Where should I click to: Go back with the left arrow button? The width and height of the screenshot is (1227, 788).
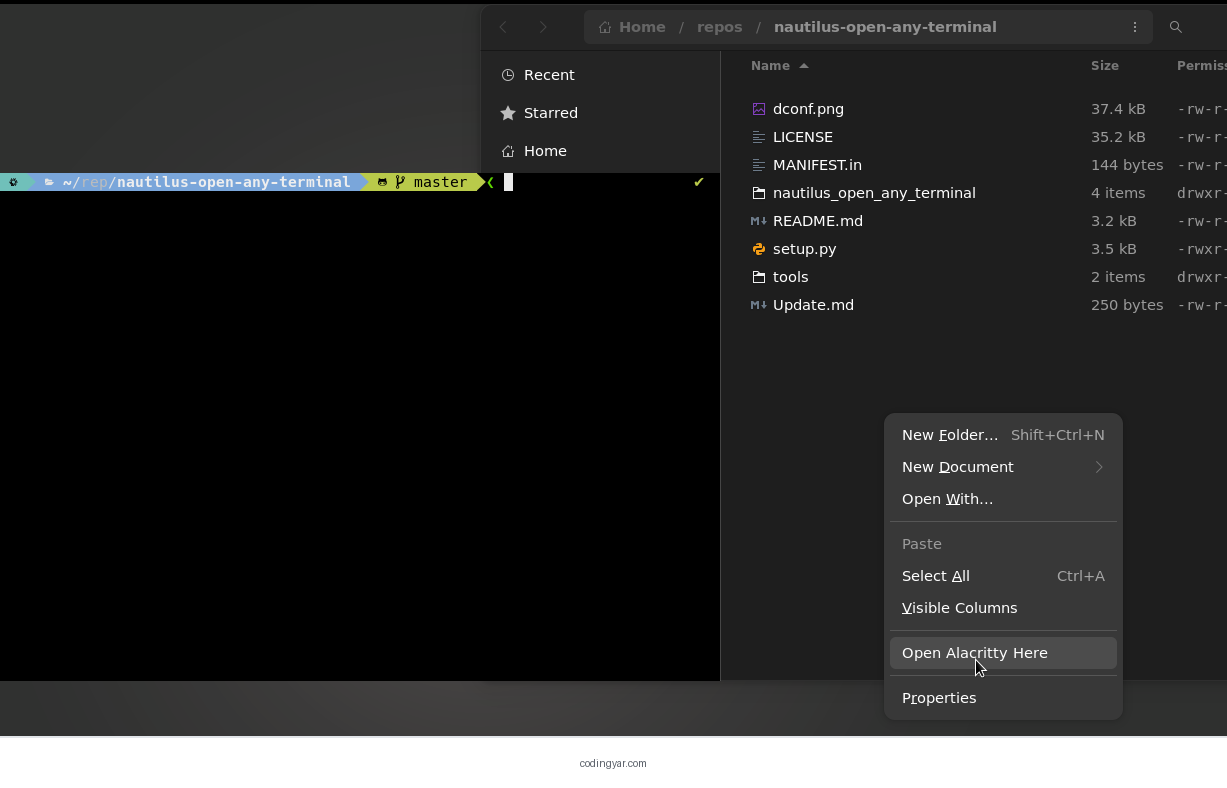[x=504, y=27]
